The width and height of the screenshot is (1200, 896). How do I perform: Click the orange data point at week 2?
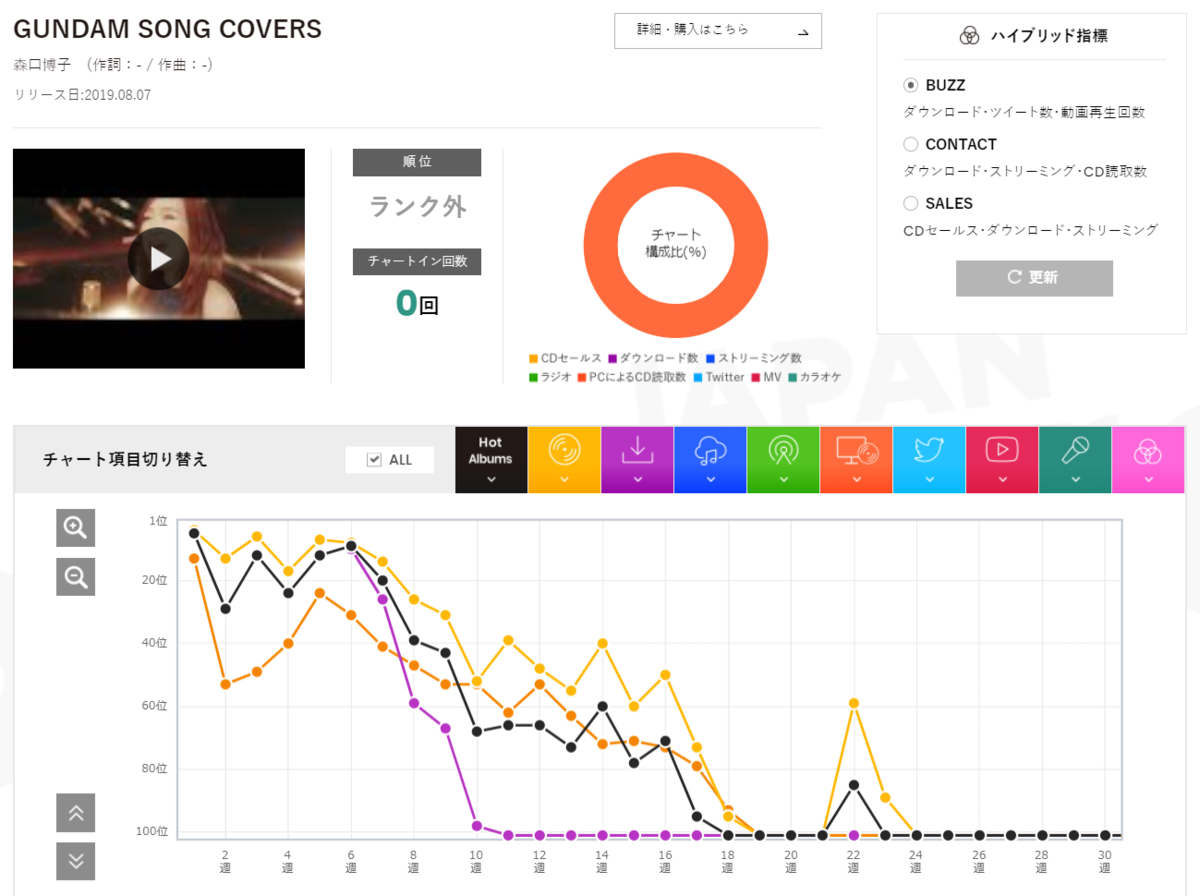coord(225,684)
